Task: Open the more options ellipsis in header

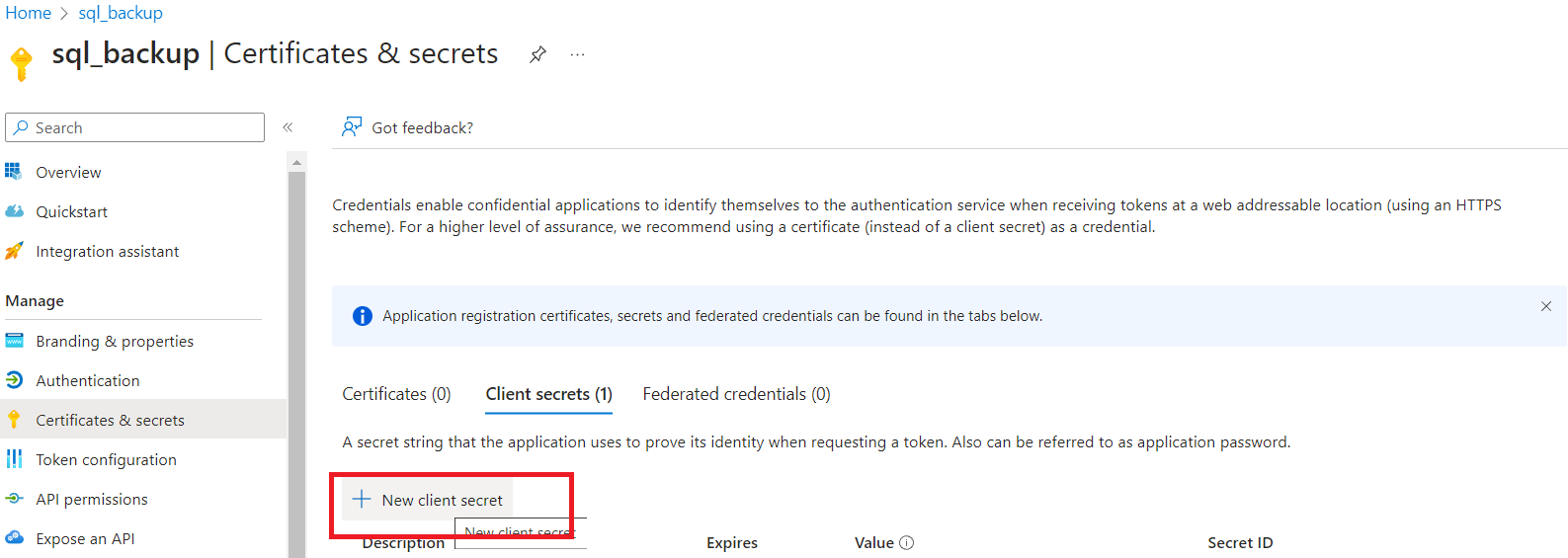Action: [x=577, y=54]
